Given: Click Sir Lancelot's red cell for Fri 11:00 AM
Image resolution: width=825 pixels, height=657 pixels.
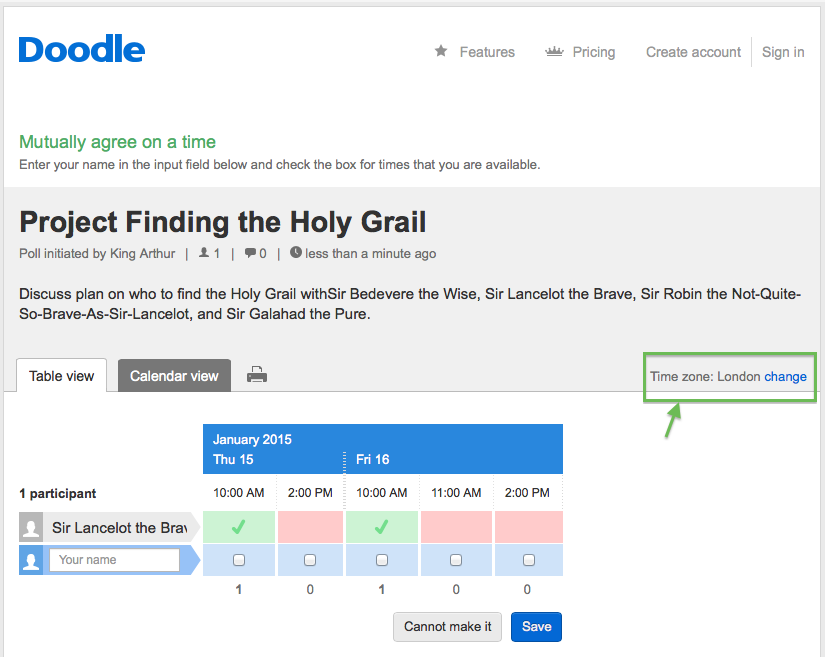Looking at the screenshot, I should tap(456, 527).
